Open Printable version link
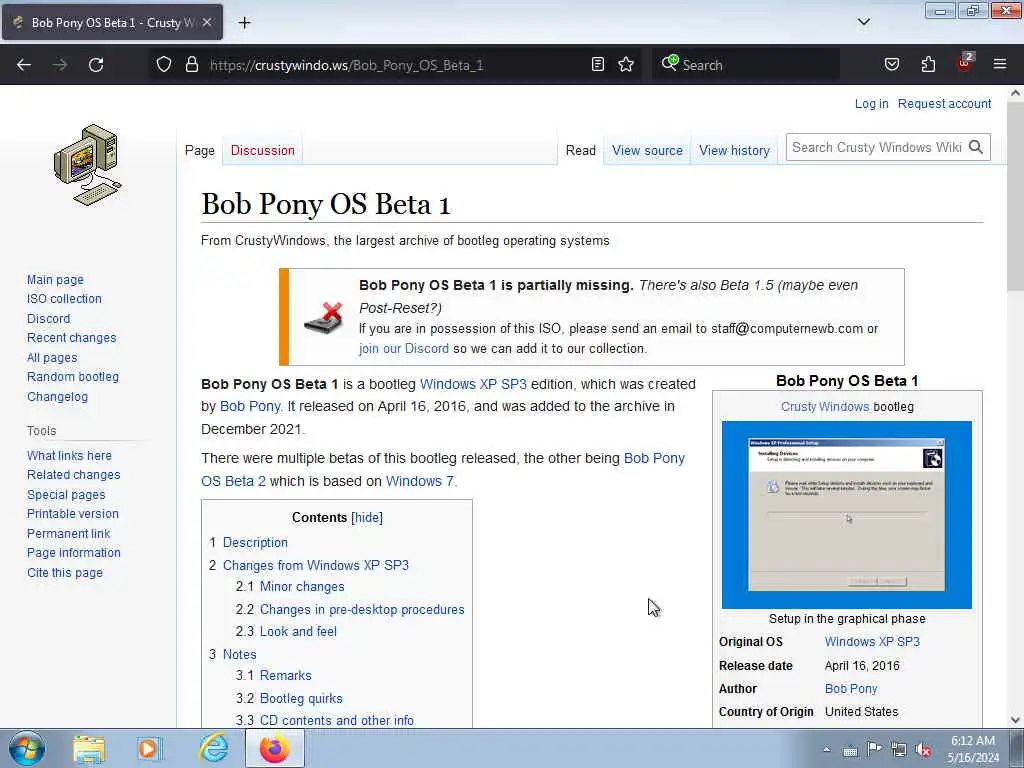The height and width of the screenshot is (768, 1024). pos(73,514)
